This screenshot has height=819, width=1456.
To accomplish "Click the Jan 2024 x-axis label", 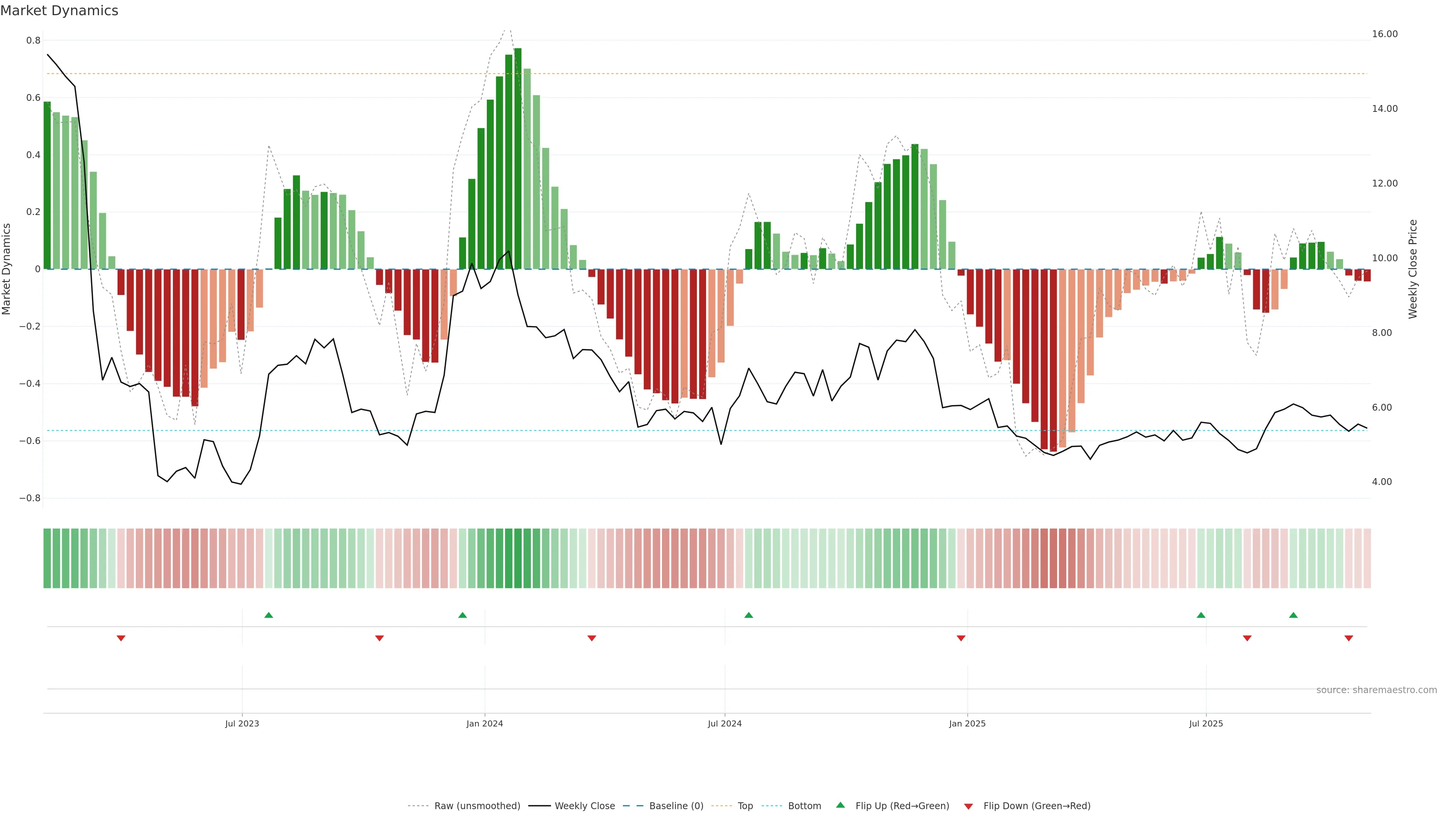I will pyautogui.click(x=485, y=723).
